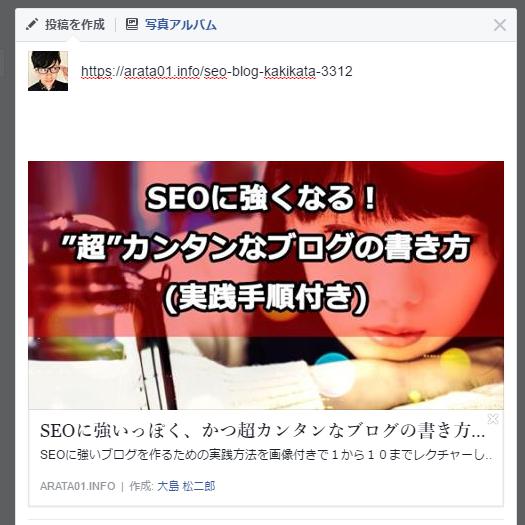Click the headline SEOに強いっぽく link title
The height and width of the screenshot is (525, 525).
coord(262,431)
